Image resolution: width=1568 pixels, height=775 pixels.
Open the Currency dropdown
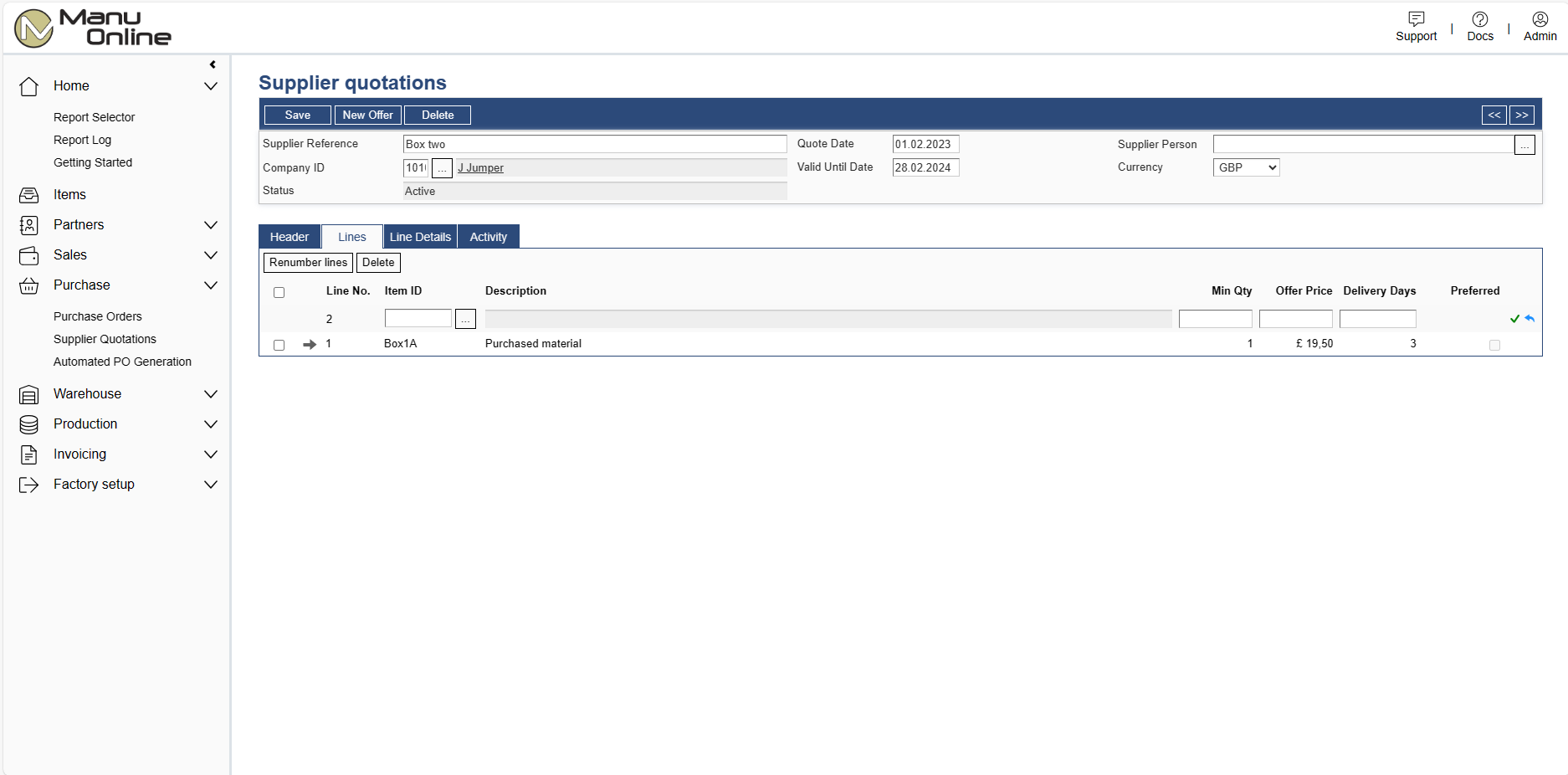[1246, 167]
